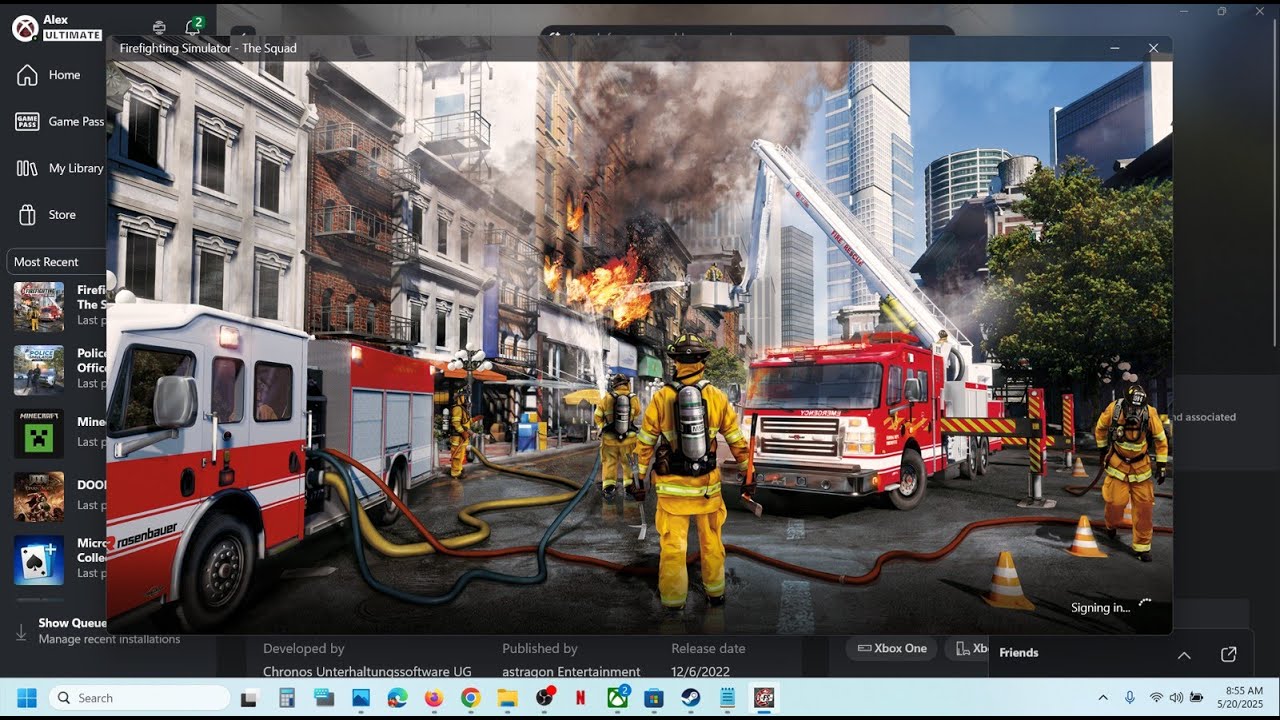
Task: Select Minecraft icon in recent list
Action: click(39, 433)
